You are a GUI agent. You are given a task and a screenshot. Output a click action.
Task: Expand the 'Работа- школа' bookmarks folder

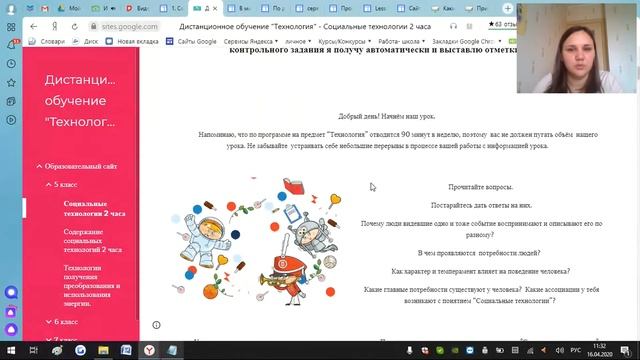tap(402, 41)
